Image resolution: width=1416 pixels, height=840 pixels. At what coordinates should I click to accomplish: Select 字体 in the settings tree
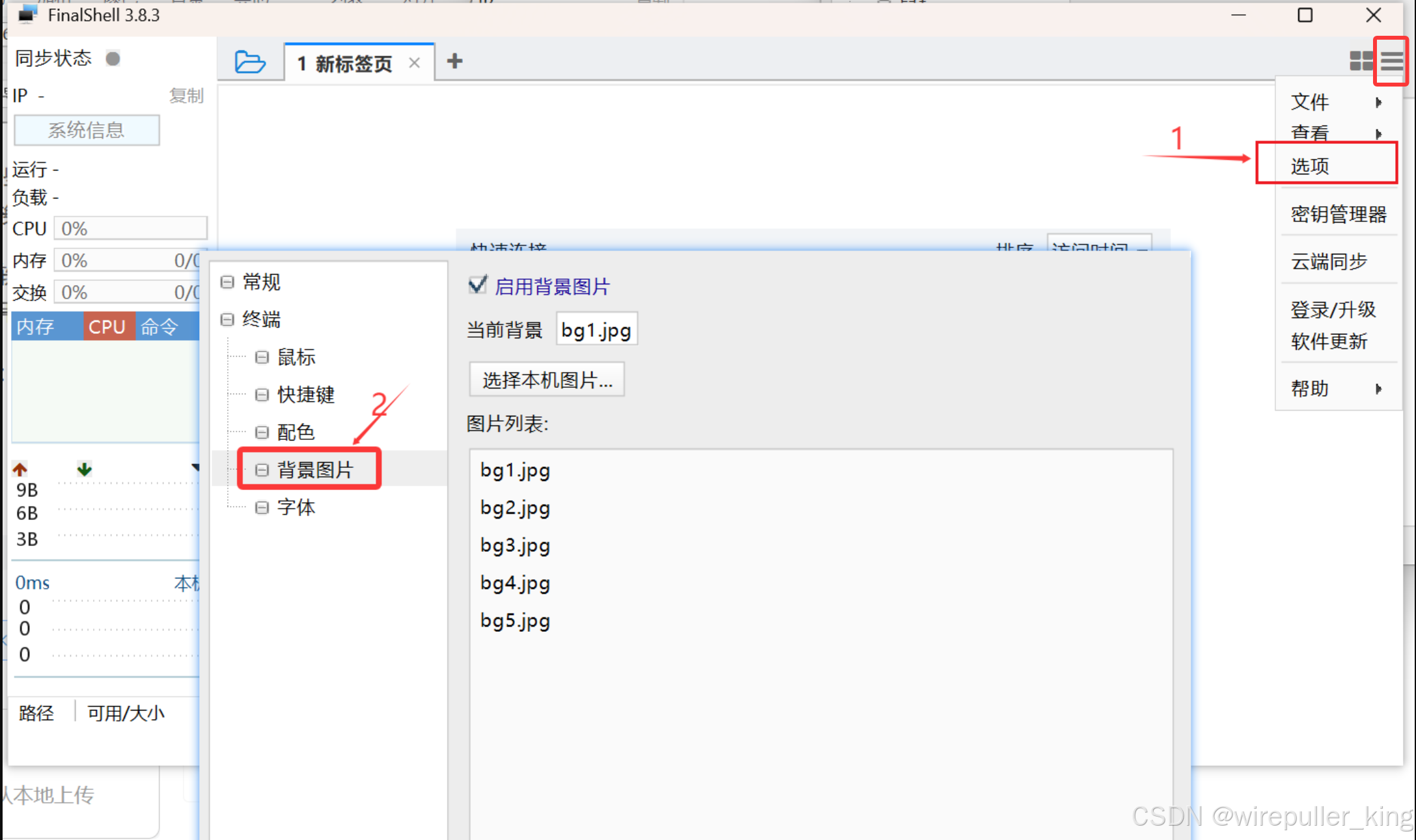[296, 507]
